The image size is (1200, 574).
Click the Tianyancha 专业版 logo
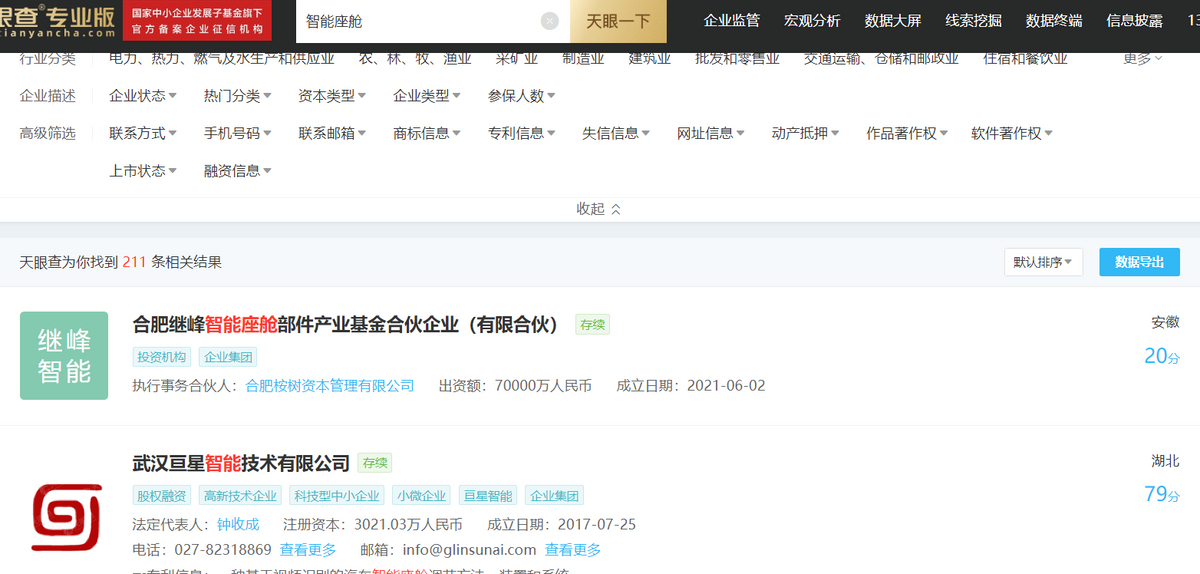pos(58,20)
